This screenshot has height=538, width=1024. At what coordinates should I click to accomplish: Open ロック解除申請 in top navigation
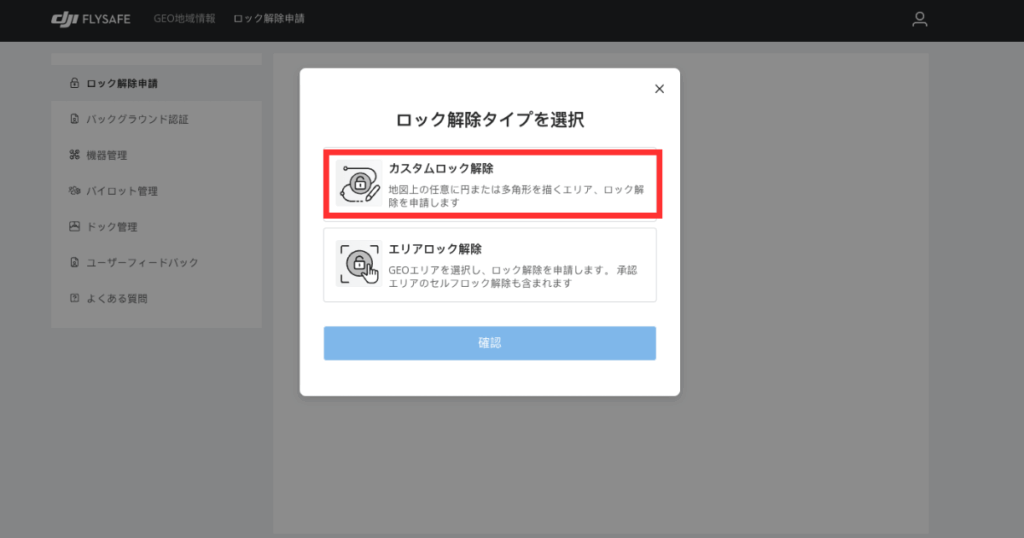coord(269,19)
